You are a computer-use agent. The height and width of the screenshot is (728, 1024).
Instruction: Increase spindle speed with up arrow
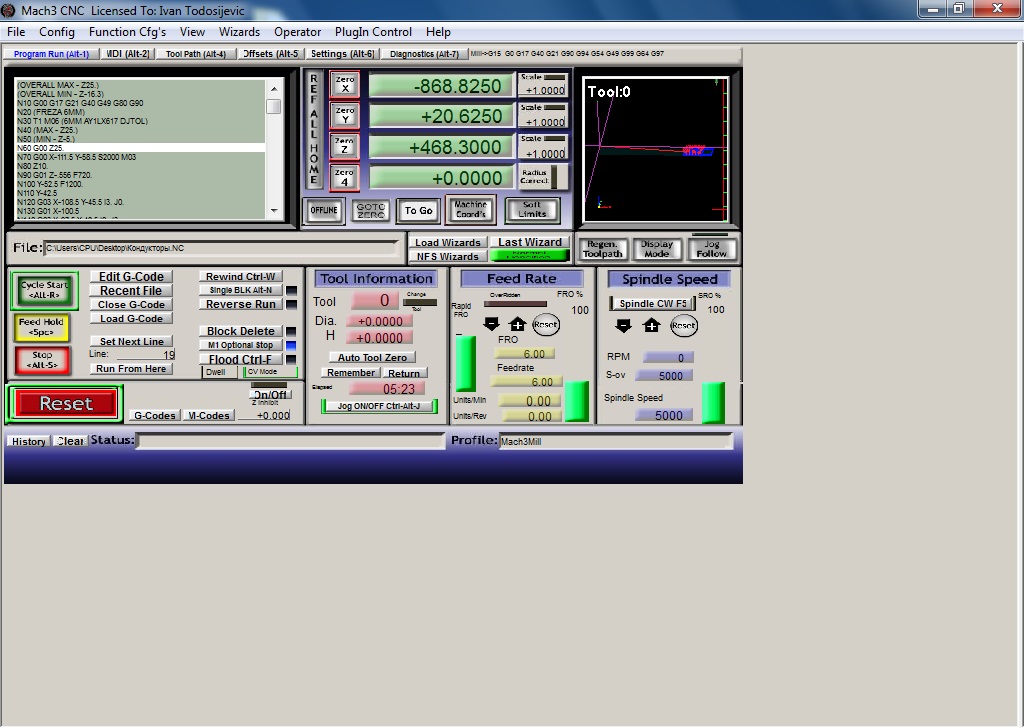651,325
